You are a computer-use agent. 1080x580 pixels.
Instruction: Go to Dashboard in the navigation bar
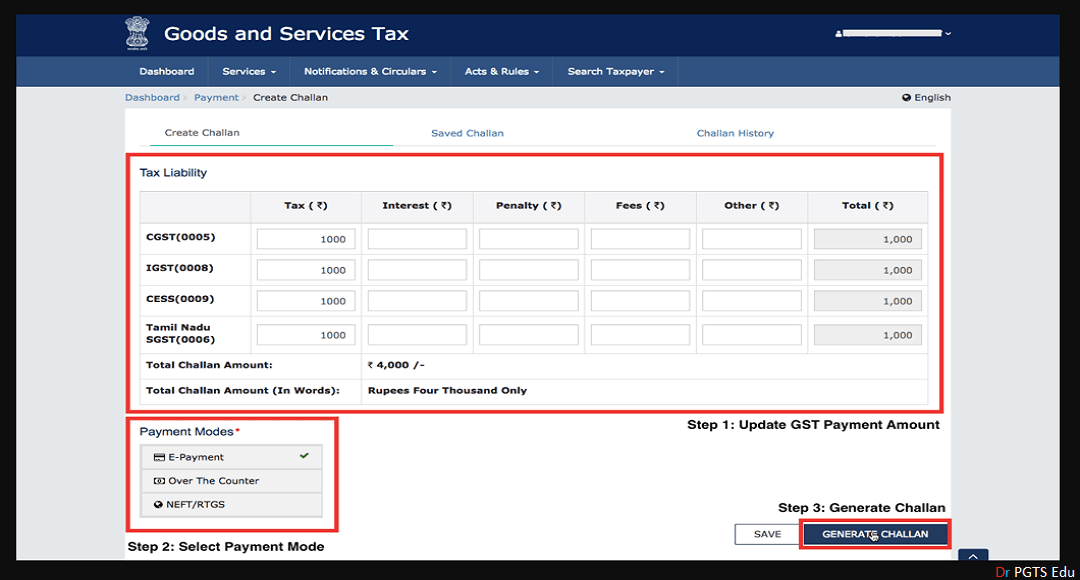tap(167, 72)
